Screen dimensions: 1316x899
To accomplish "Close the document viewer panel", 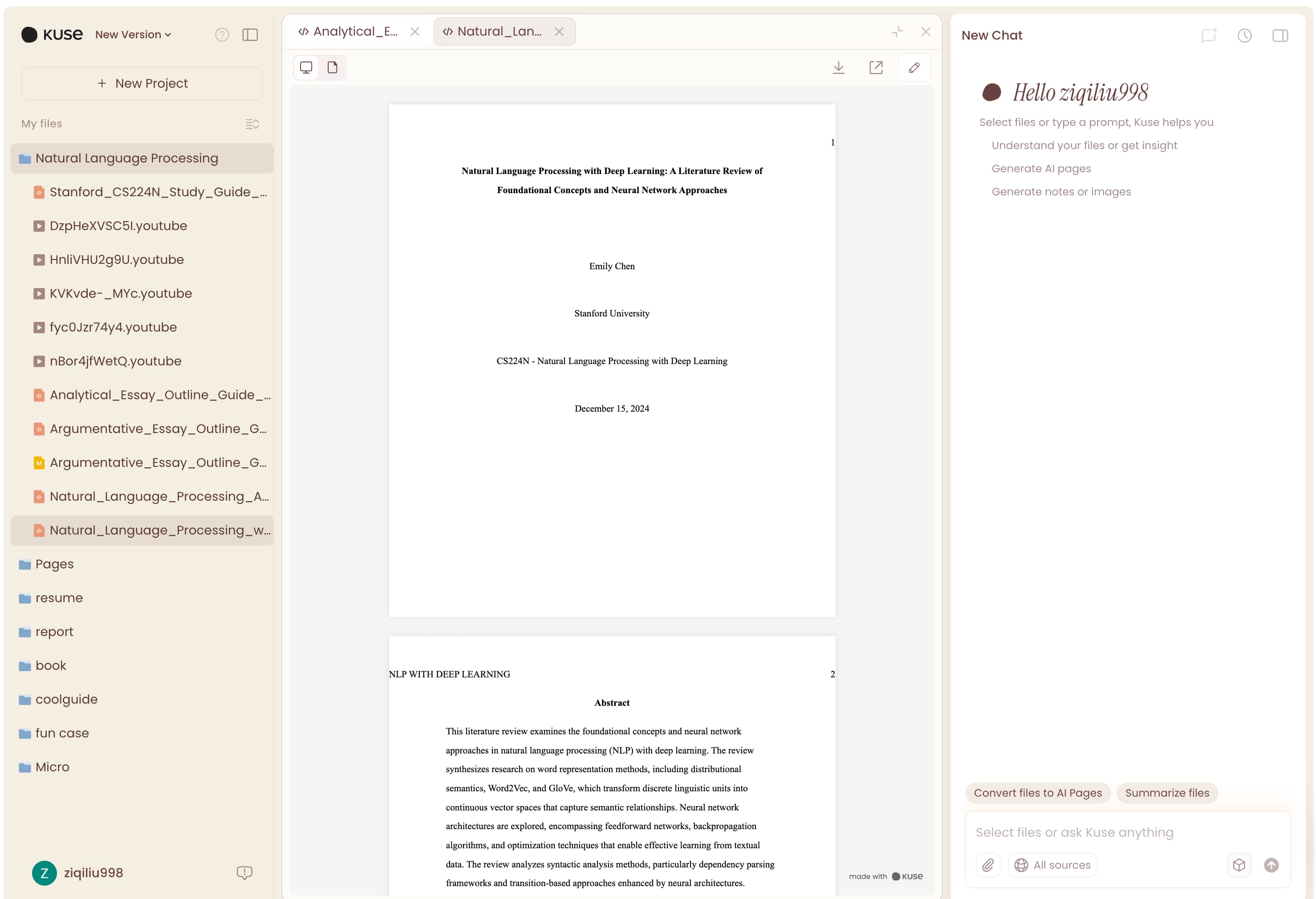I will point(926,32).
